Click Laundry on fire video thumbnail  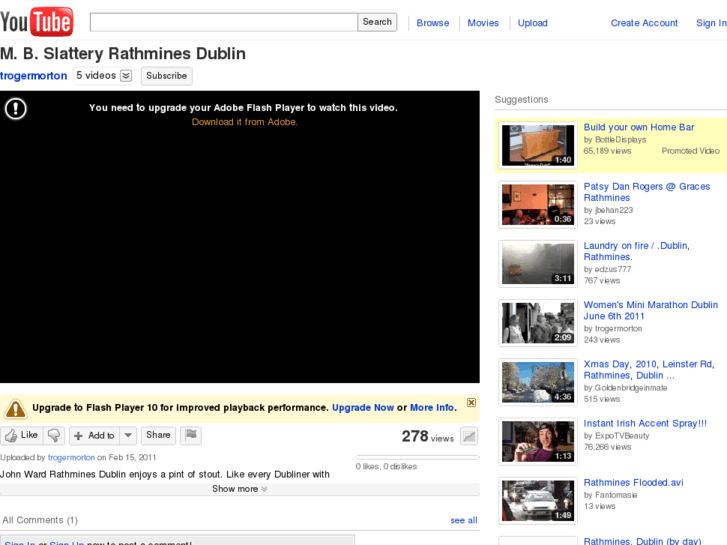tap(538, 263)
